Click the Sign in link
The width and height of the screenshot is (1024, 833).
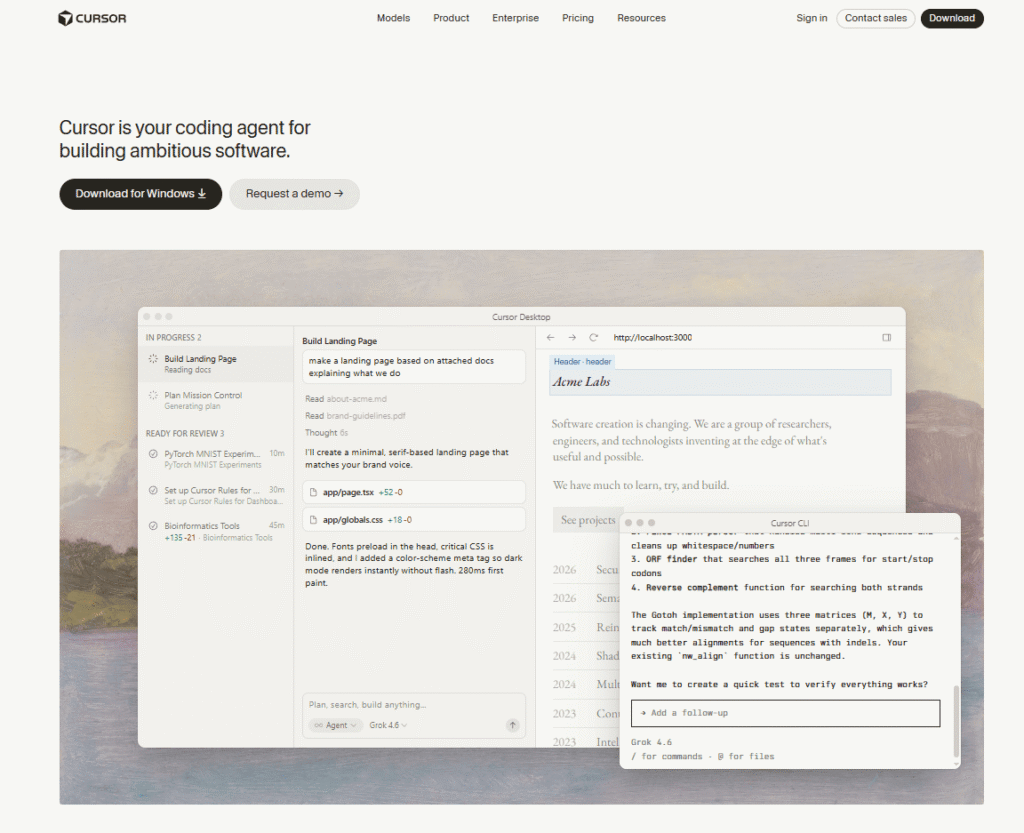pyautogui.click(x=812, y=18)
